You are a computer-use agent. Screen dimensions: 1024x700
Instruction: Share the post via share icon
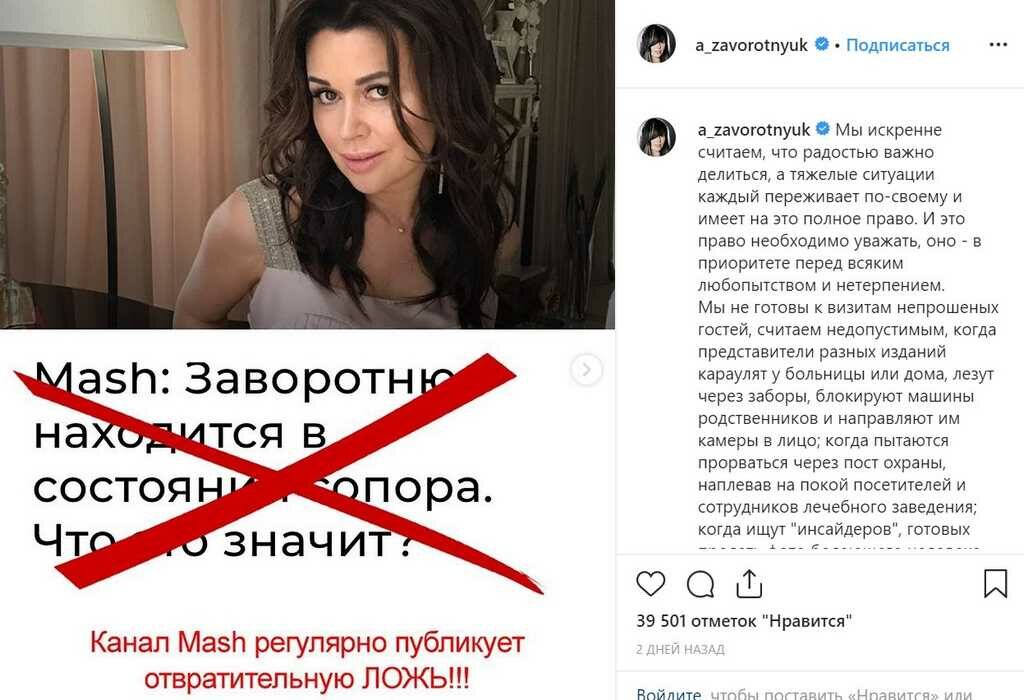(749, 583)
